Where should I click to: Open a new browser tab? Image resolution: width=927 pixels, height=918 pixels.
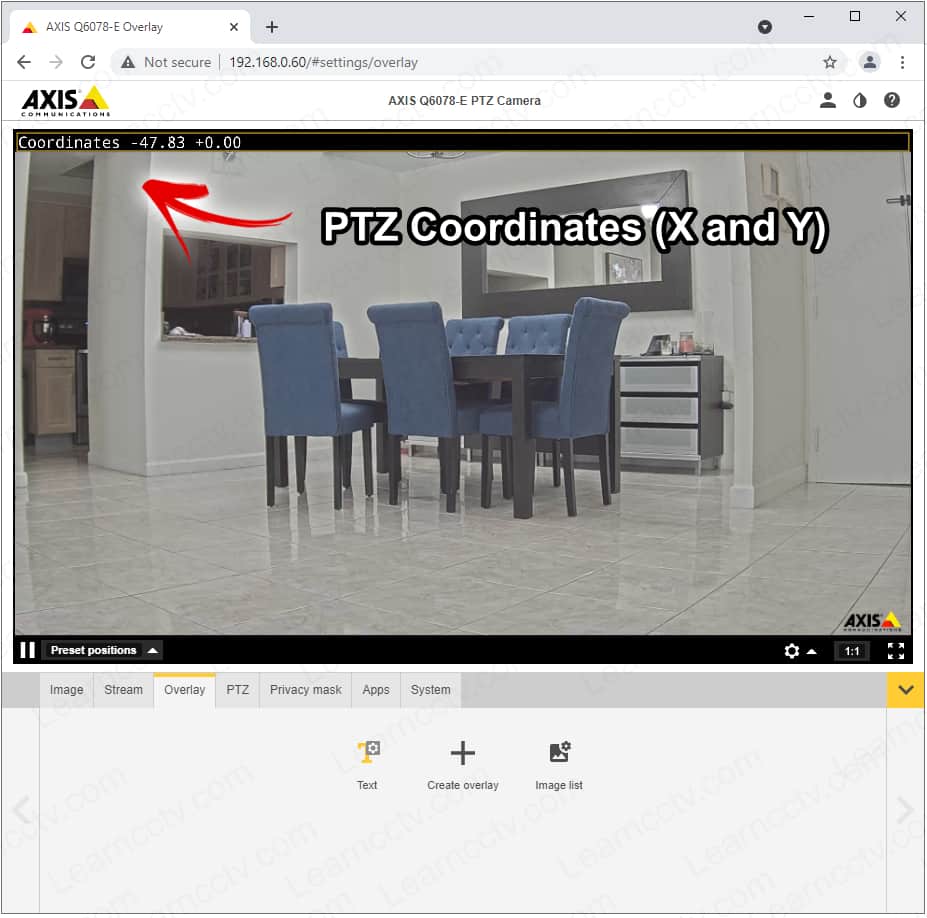pos(272,27)
